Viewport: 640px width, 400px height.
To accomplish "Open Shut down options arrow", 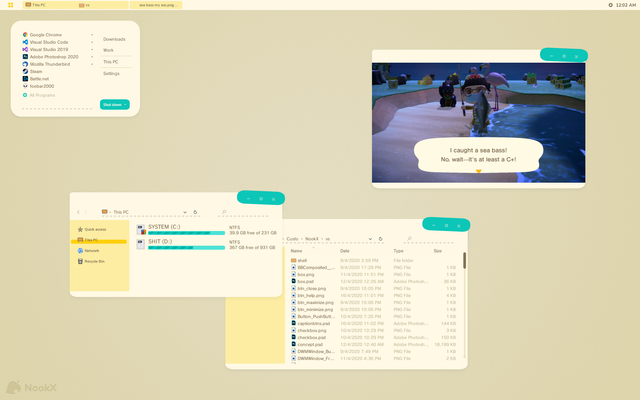I will point(125,105).
